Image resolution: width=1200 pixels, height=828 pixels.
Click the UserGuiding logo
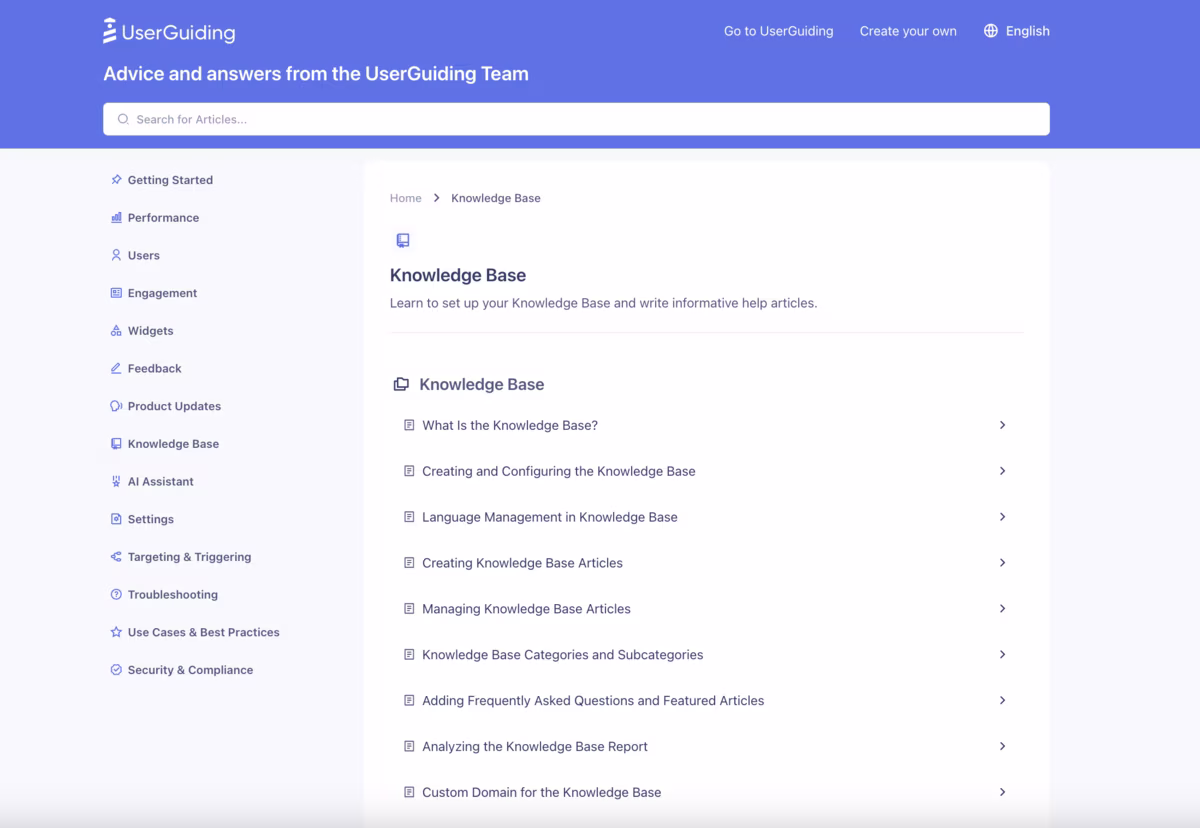(x=168, y=31)
